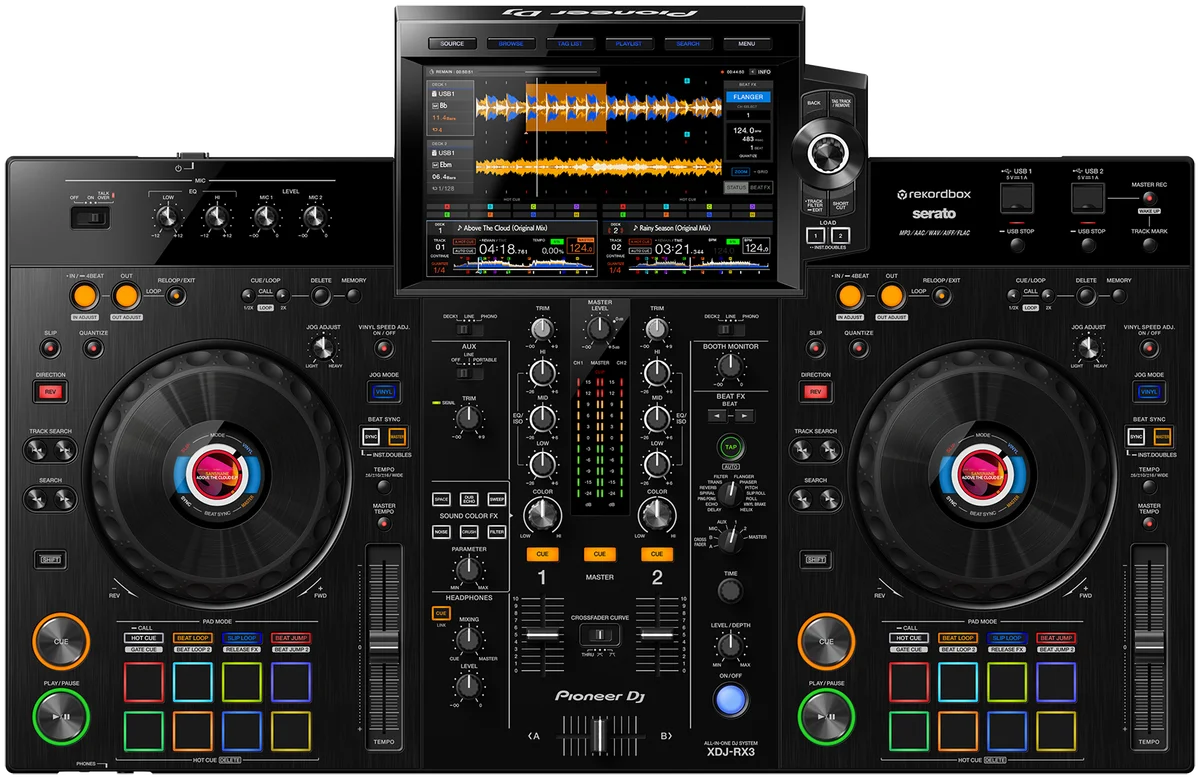Activate DUB ECHO sound color FX

click(x=469, y=498)
